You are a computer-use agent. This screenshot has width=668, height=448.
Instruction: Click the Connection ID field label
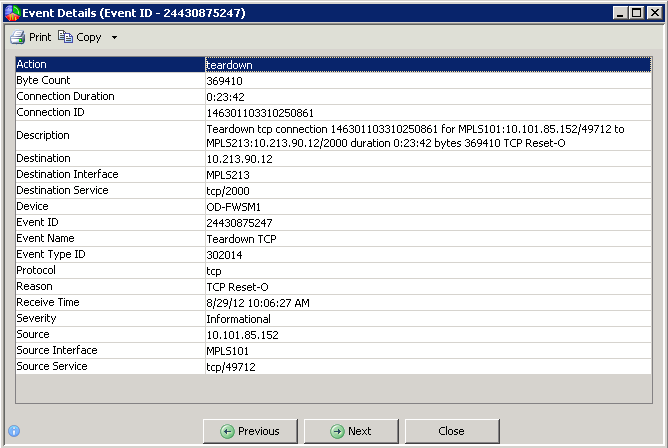[x=51, y=112]
